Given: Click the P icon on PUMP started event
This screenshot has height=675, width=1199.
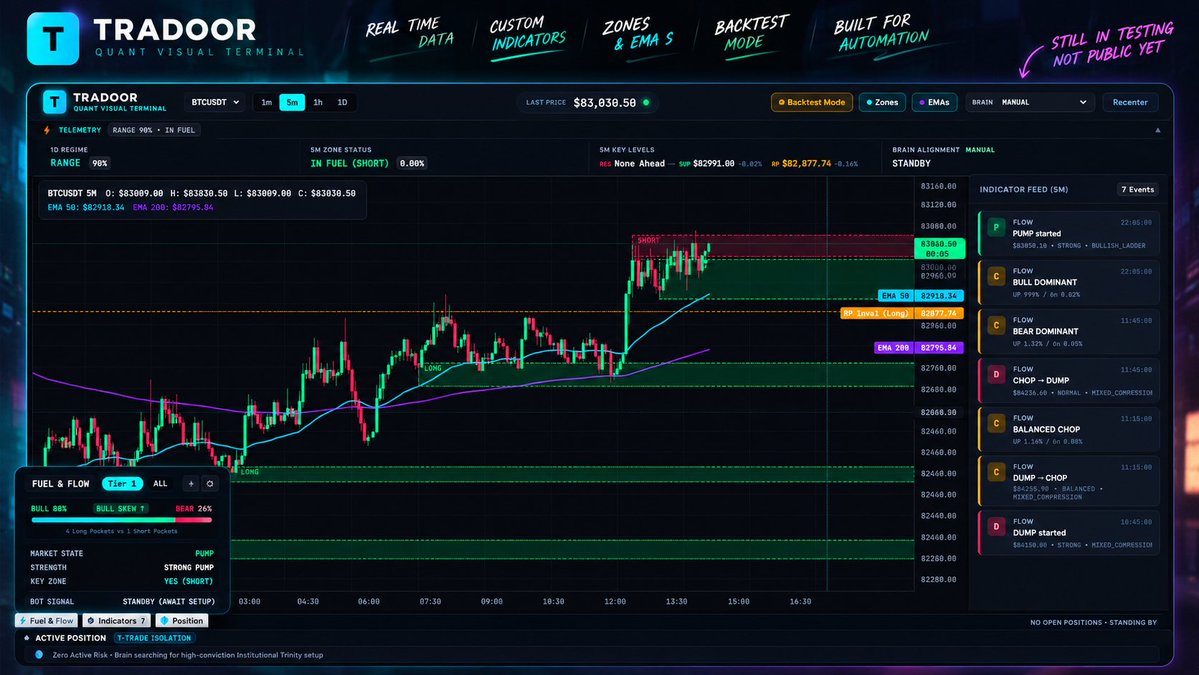Looking at the screenshot, I should (996, 227).
